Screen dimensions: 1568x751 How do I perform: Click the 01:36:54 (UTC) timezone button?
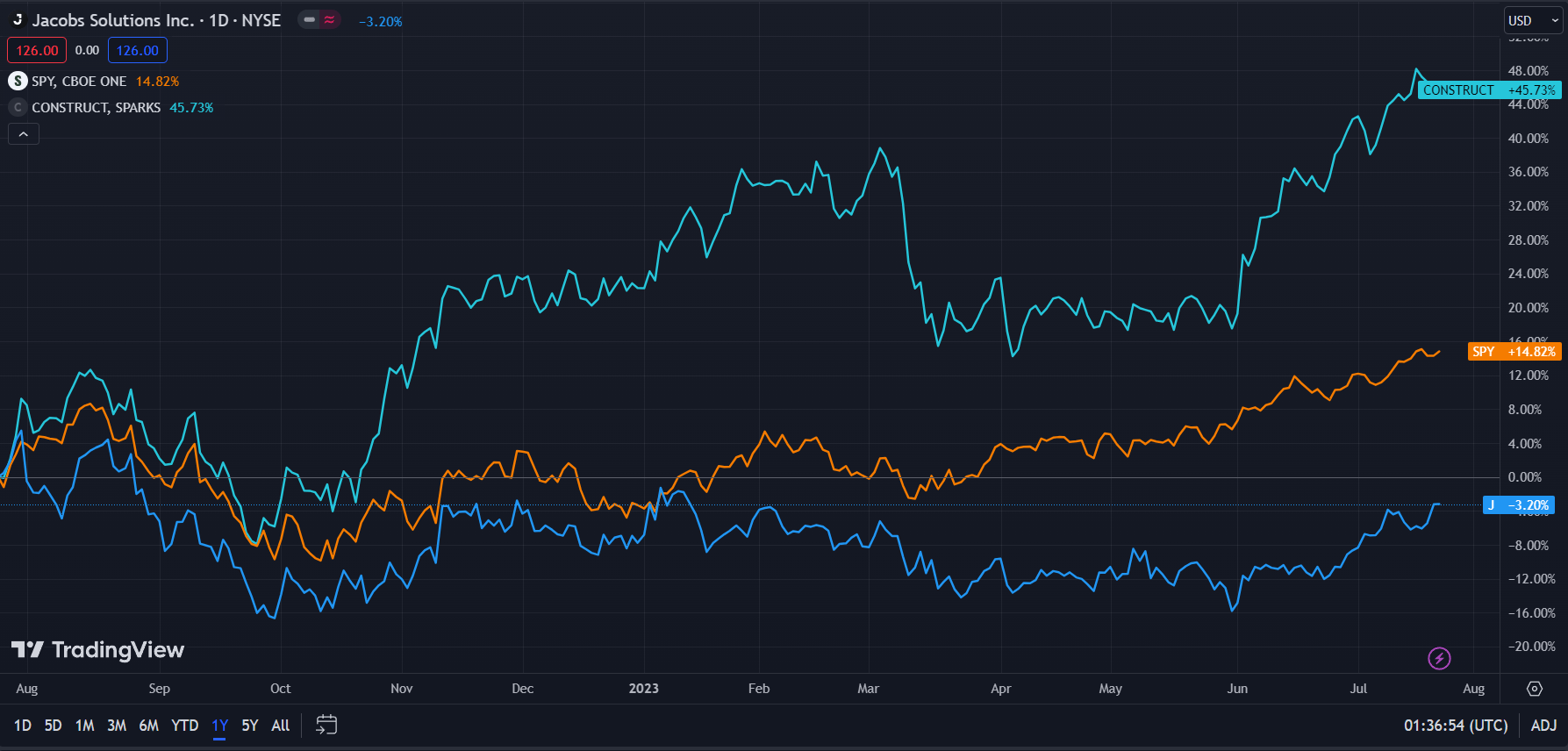[1456, 726]
